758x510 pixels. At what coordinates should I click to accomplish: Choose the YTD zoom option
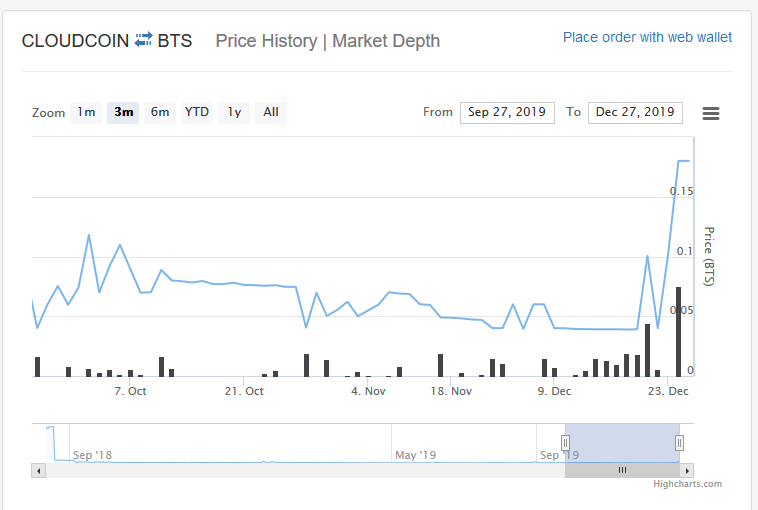click(197, 112)
